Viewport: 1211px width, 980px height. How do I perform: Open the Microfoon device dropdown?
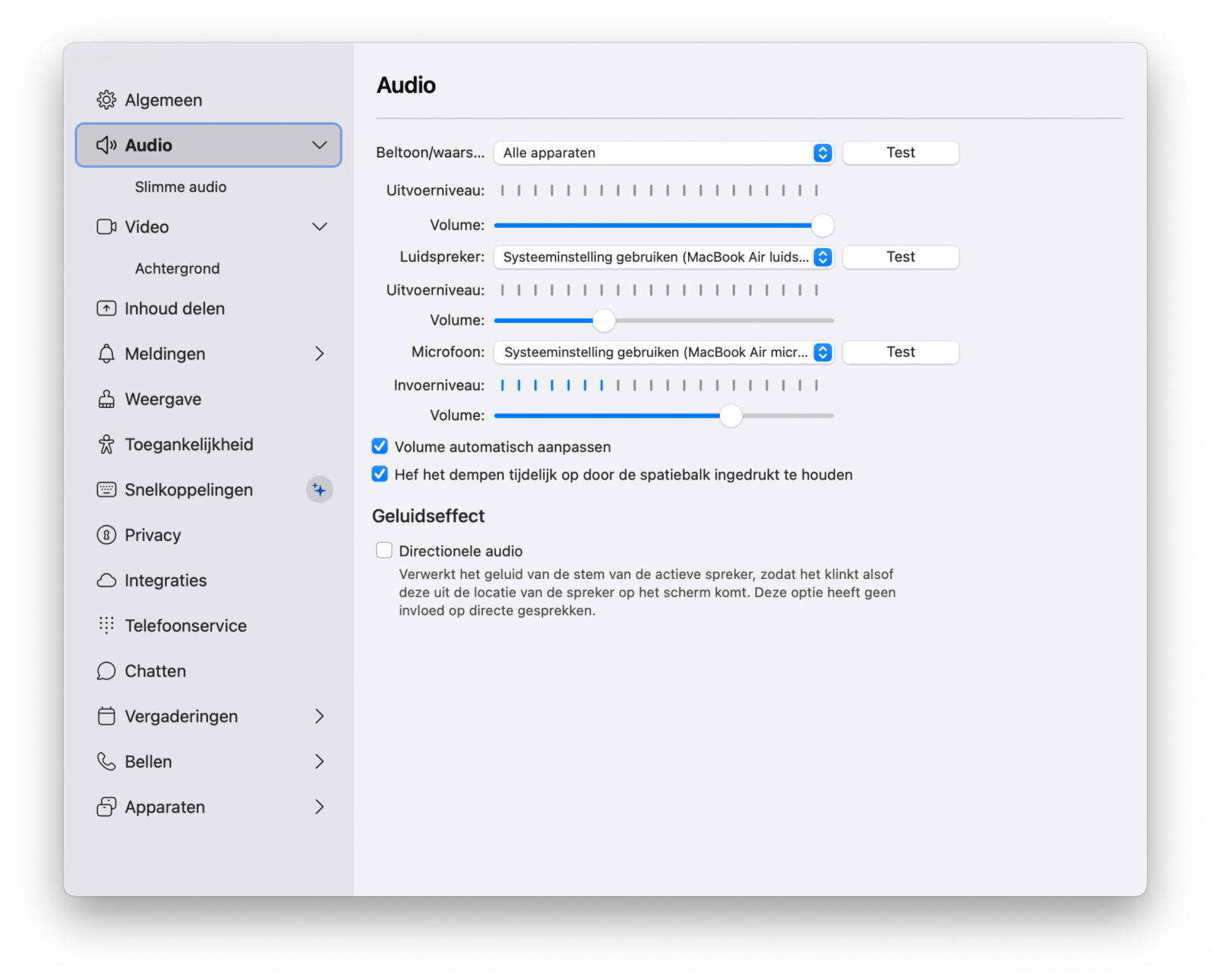point(664,353)
